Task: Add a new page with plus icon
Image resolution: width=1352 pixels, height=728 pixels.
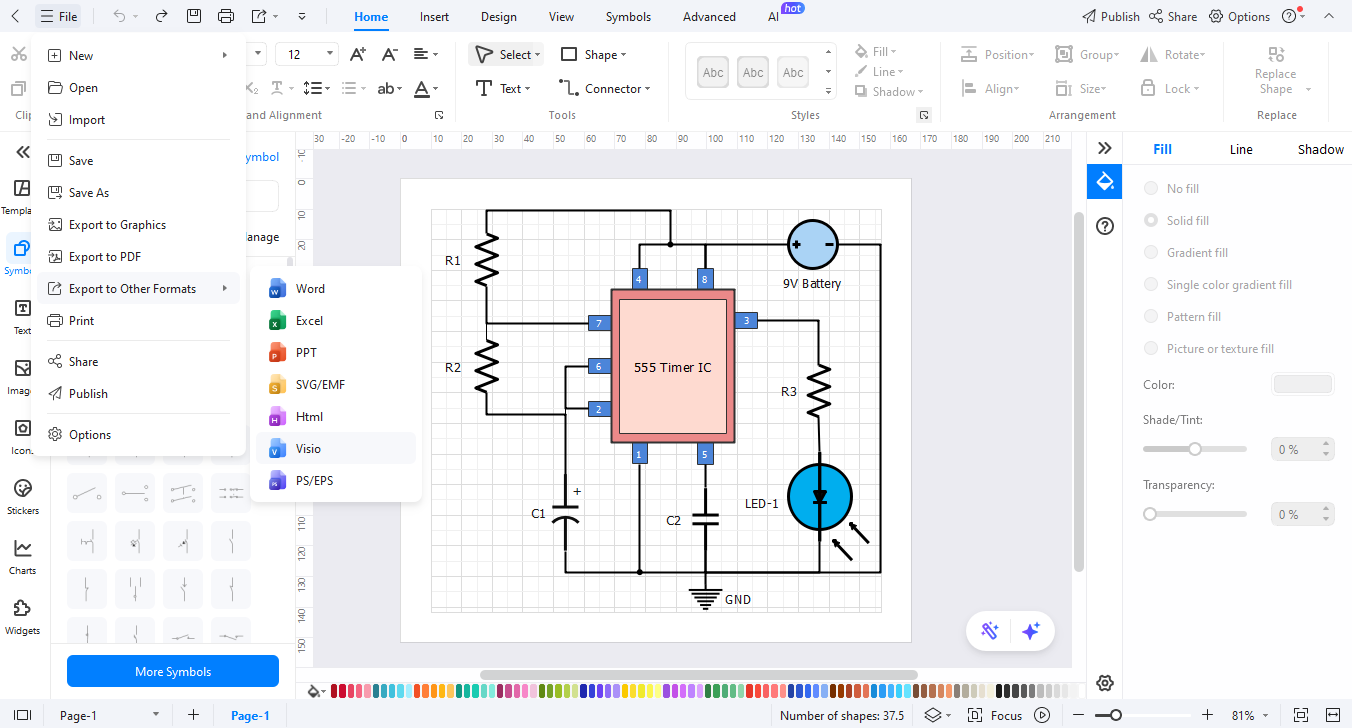Action: click(193, 715)
